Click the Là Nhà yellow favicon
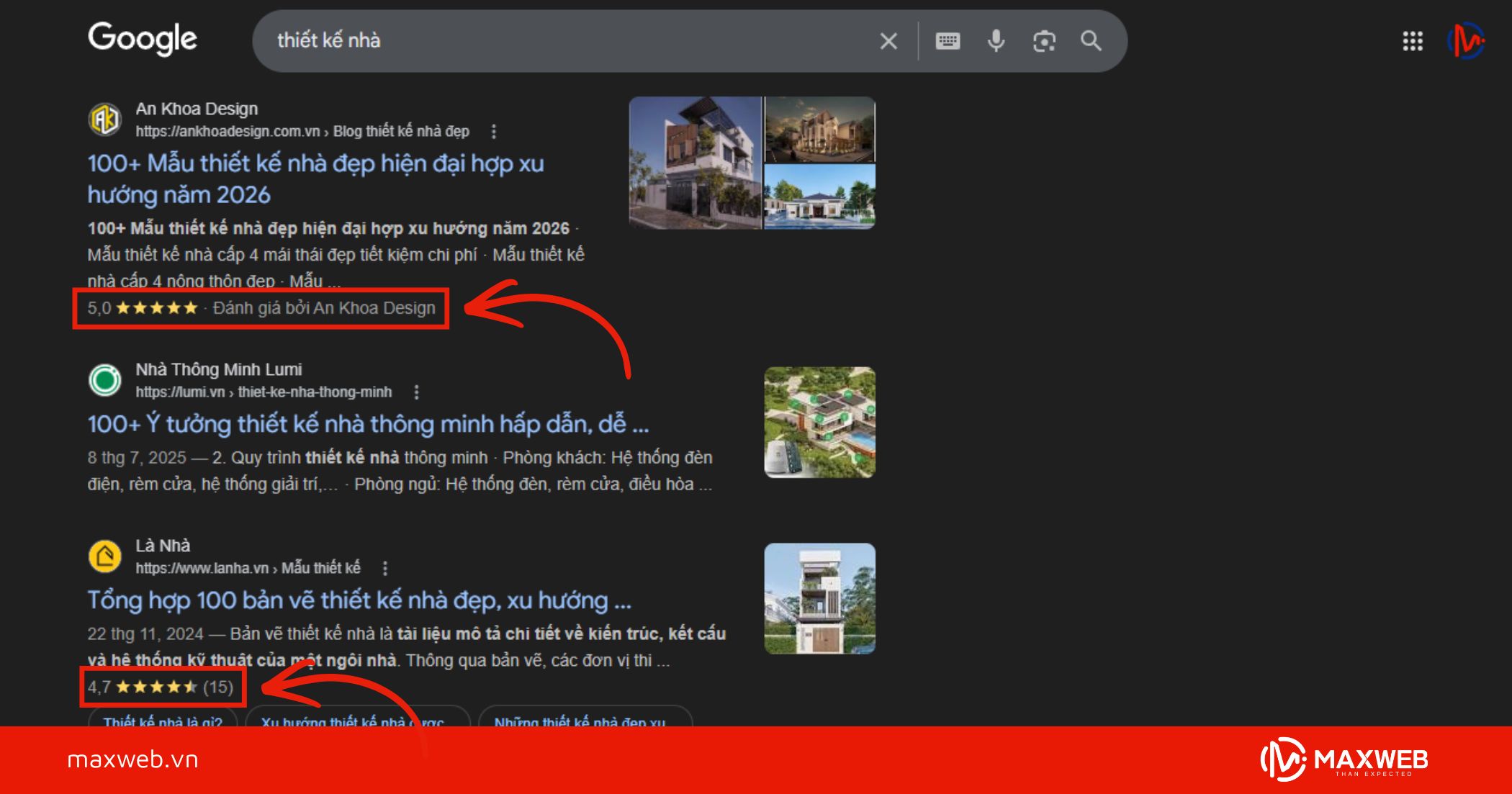This screenshot has height=794, width=1512. 106,556
